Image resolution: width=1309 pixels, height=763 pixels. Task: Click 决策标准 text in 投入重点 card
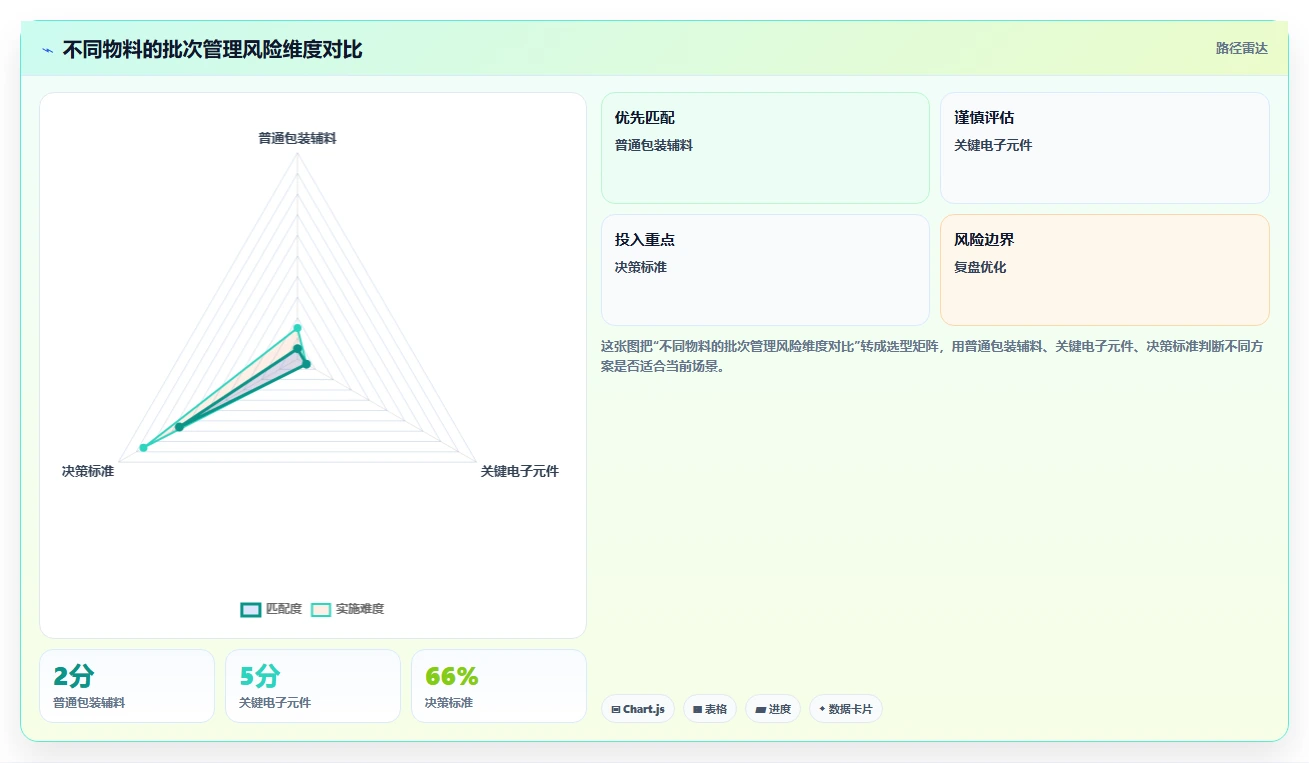641,267
